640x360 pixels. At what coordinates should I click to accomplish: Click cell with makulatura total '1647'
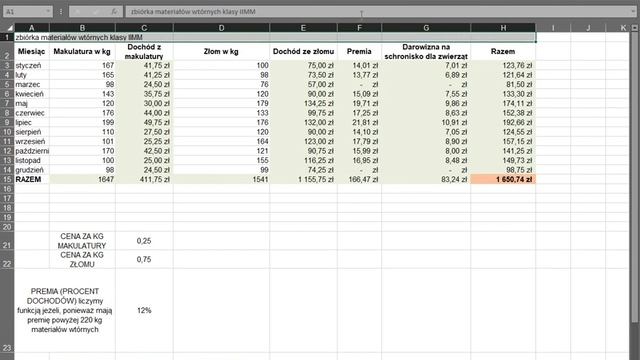coord(82,179)
